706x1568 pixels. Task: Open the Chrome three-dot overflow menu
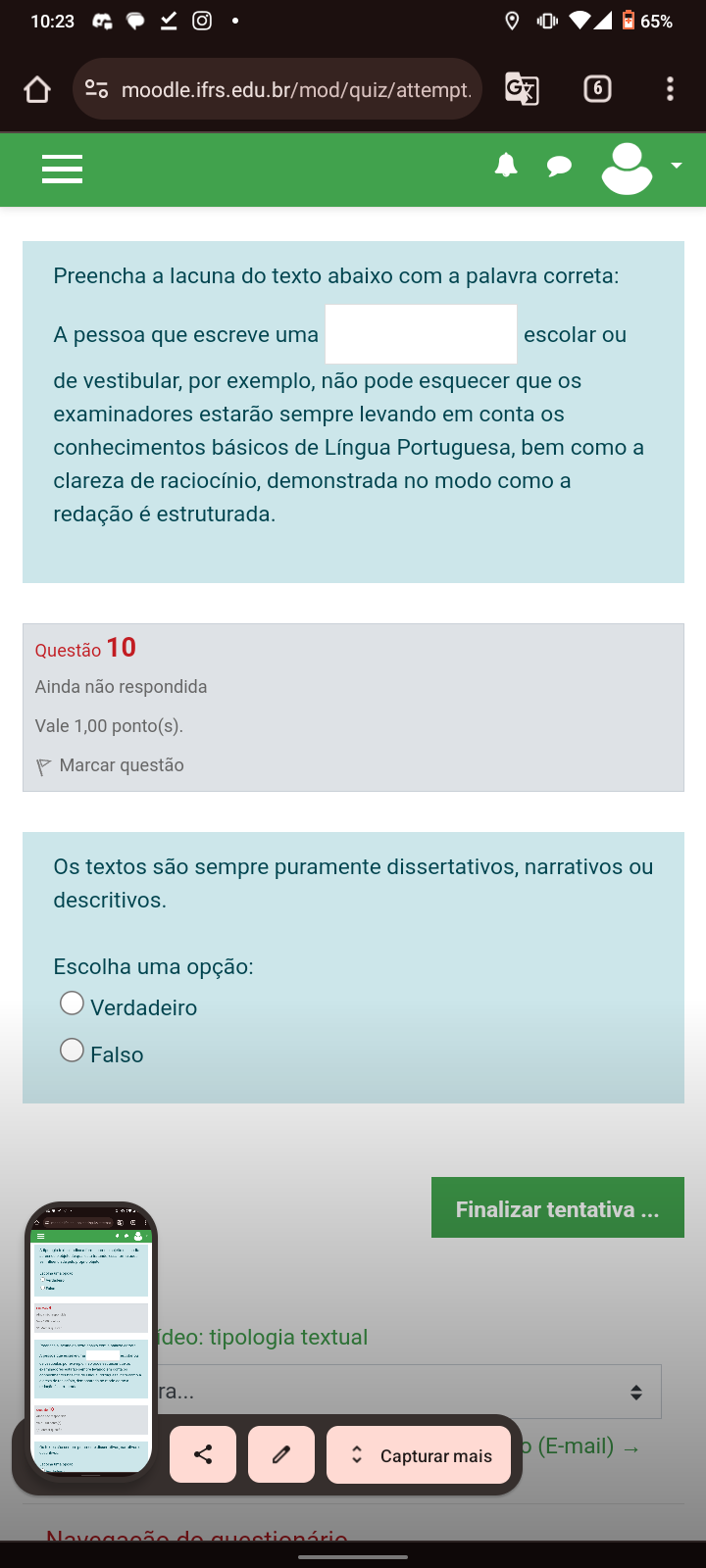pyautogui.click(x=670, y=89)
